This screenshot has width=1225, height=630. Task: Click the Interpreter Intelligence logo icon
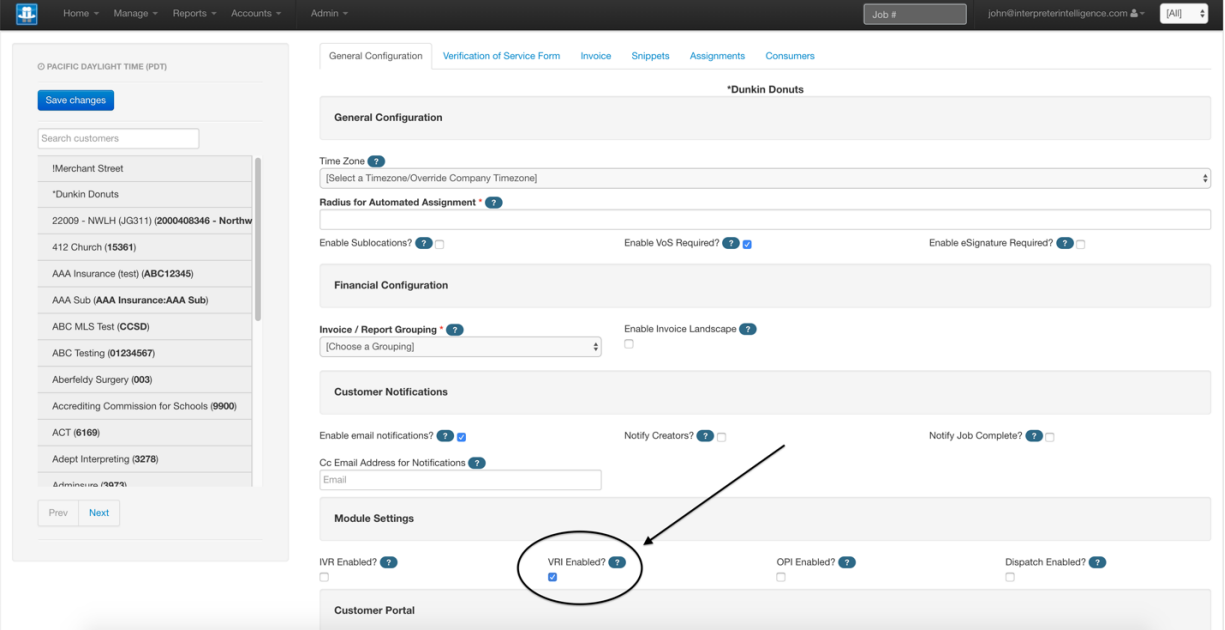click(x=25, y=13)
